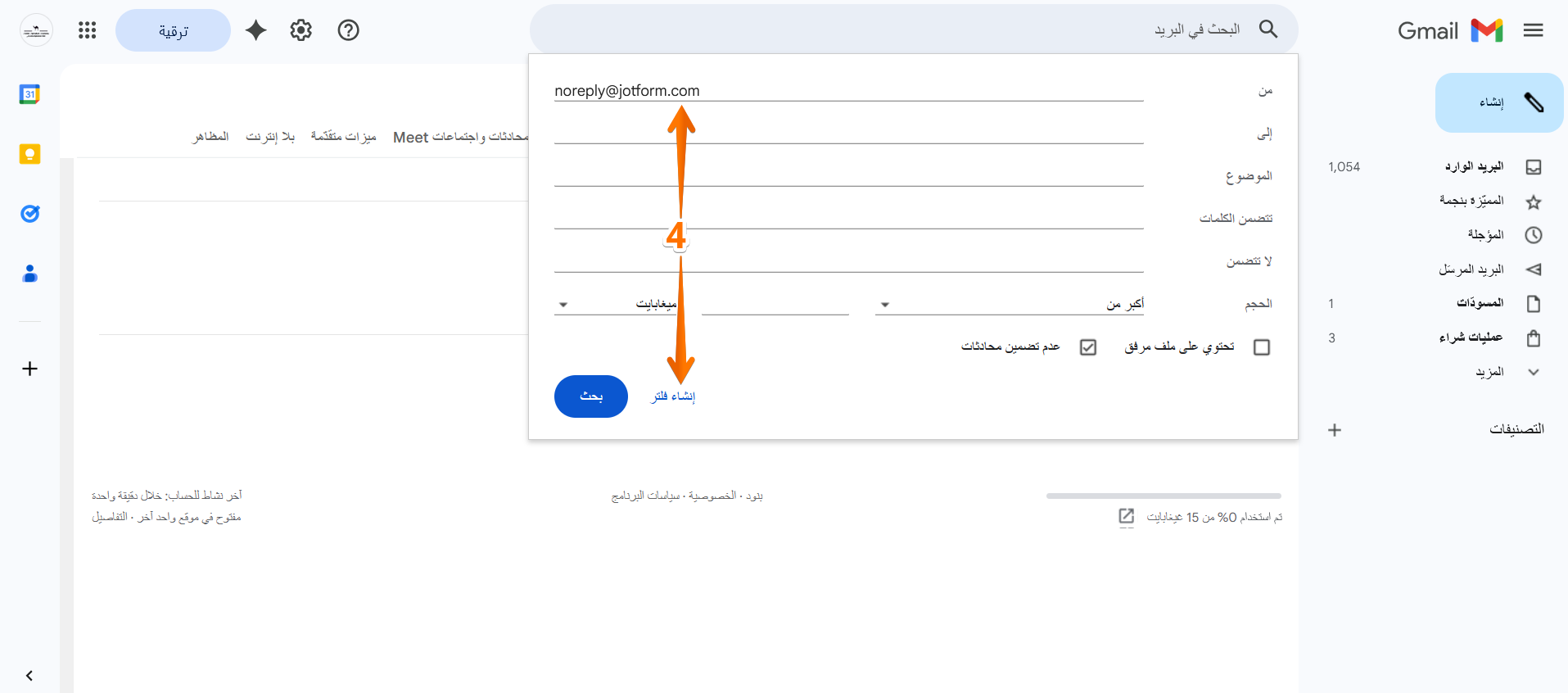
Task: Toggle the 'تحتوي على ملف مرفق' checkbox
Action: coord(1262,347)
